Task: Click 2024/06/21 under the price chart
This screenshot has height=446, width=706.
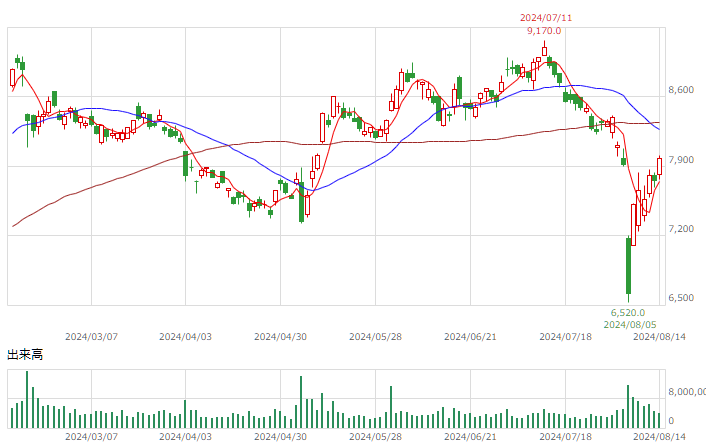Action: pyautogui.click(x=471, y=337)
